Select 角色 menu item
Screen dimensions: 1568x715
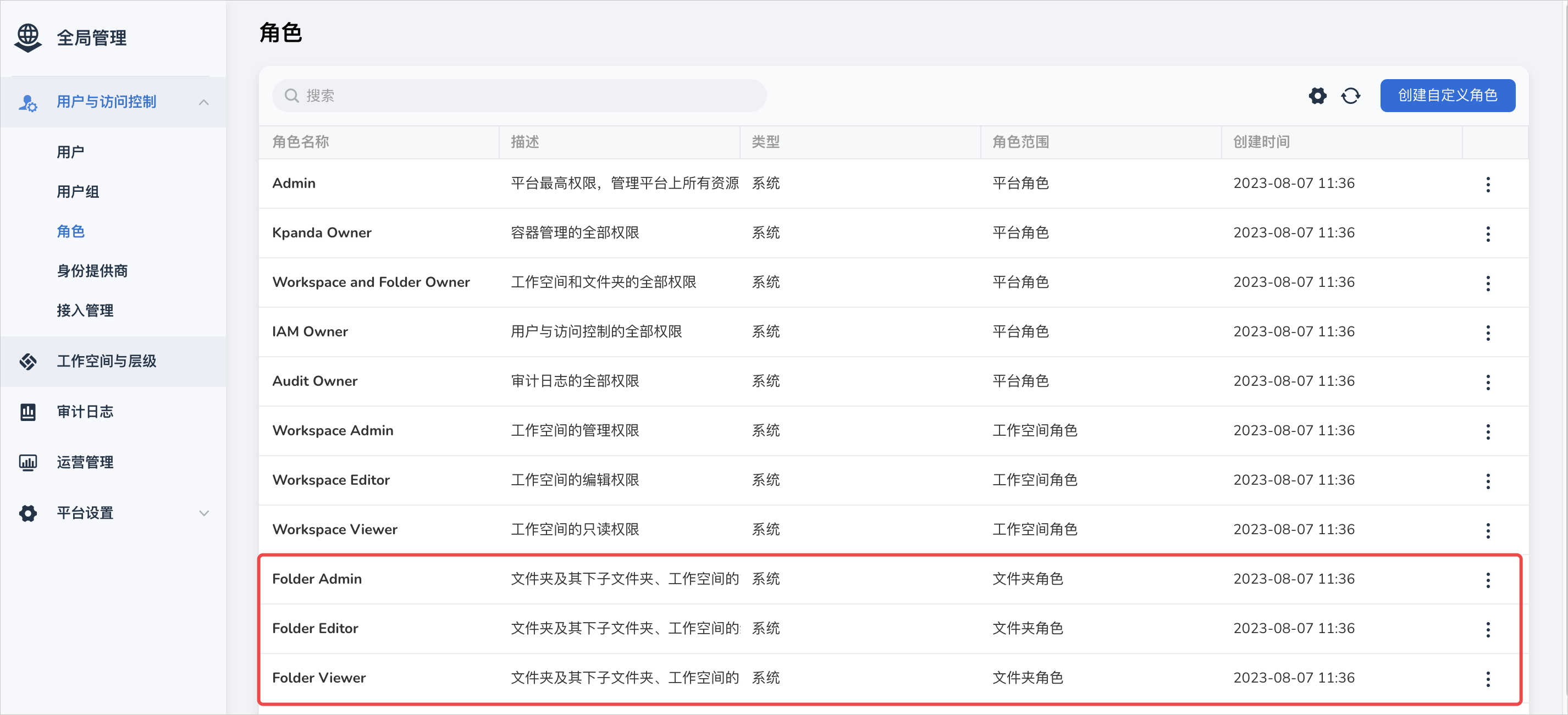(x=70, y=231)
